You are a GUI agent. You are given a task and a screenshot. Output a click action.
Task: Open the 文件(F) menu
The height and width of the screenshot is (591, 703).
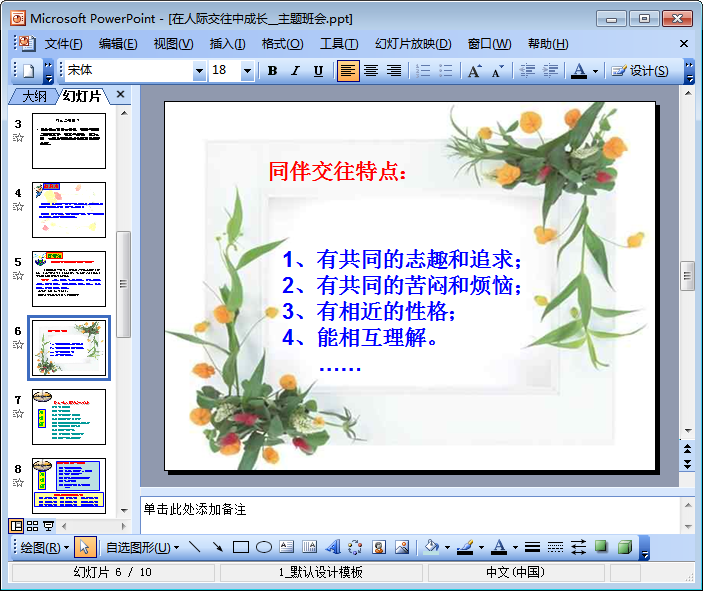[x=63, y=44]
